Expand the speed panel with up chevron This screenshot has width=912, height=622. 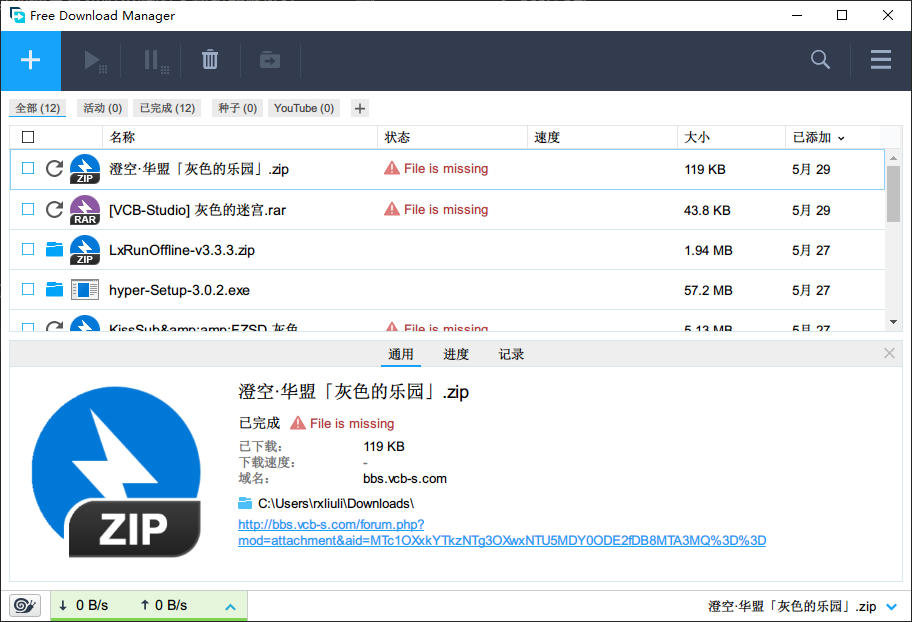click(x=230, y=607)
